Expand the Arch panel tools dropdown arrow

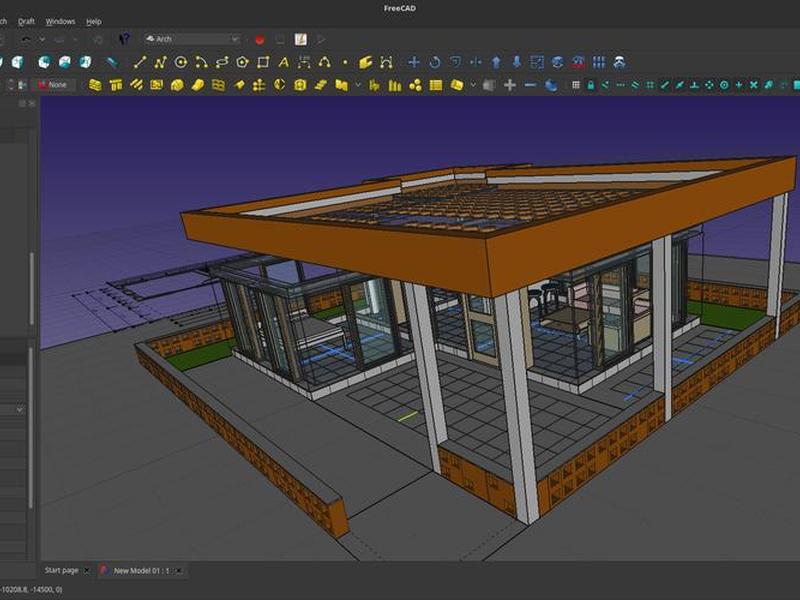pyautogui.click(x=358, y=85)
